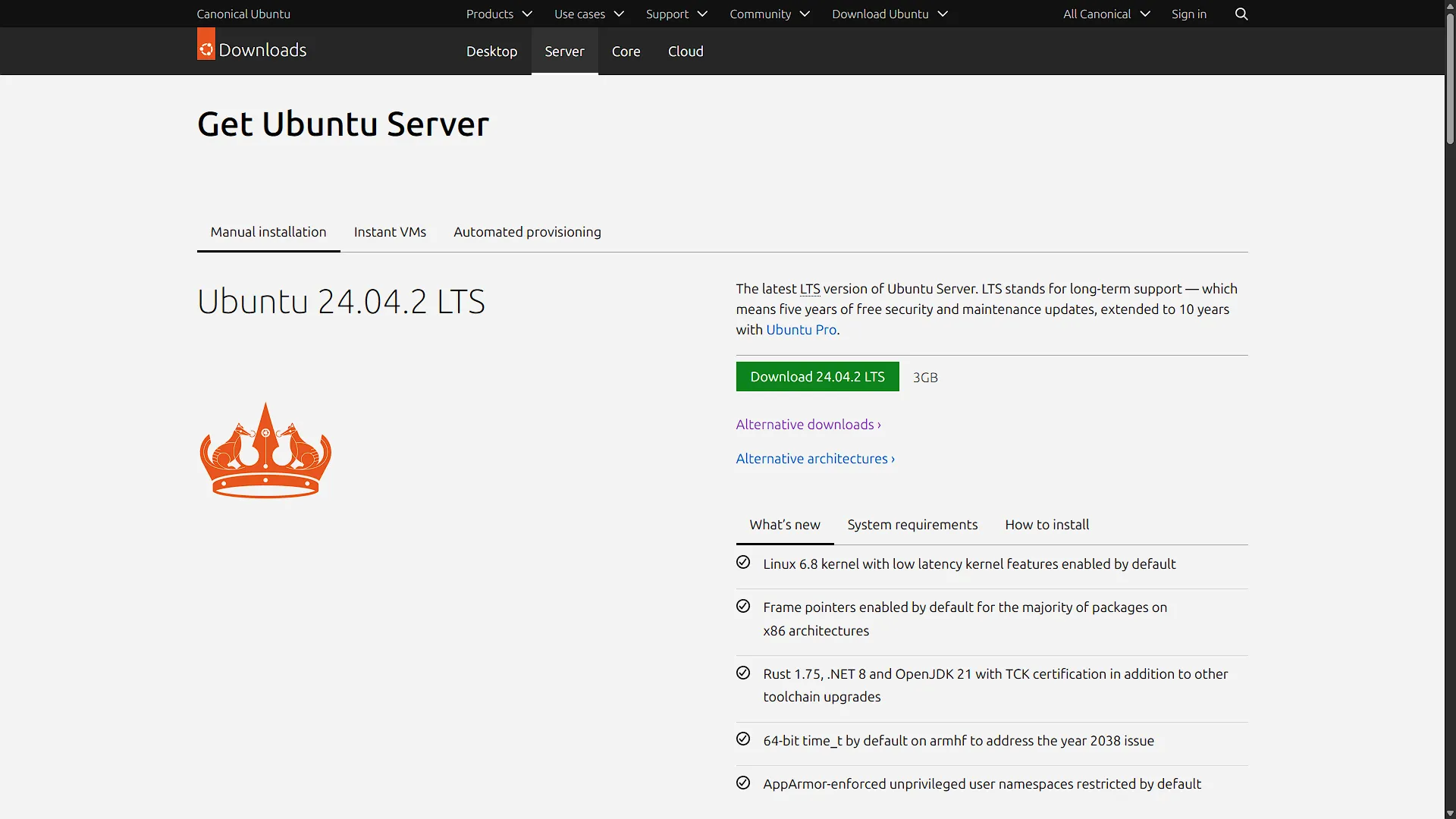Click the scrollbar down arrow
Image resolution: width=1456 pixels, height=819 pixels.
(x=1450, y=814)
